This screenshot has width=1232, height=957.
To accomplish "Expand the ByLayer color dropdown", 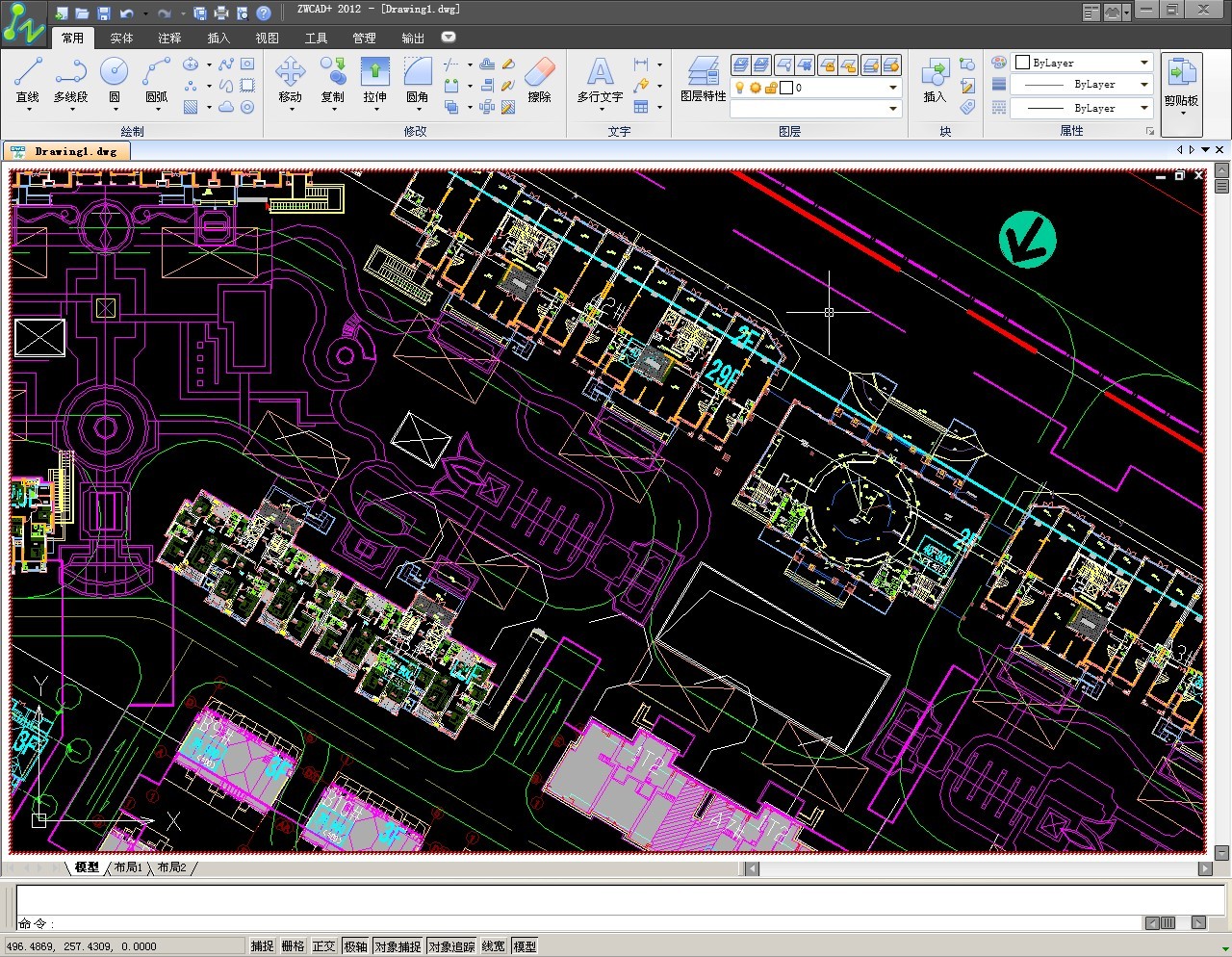I will [x=1143, y=63].
